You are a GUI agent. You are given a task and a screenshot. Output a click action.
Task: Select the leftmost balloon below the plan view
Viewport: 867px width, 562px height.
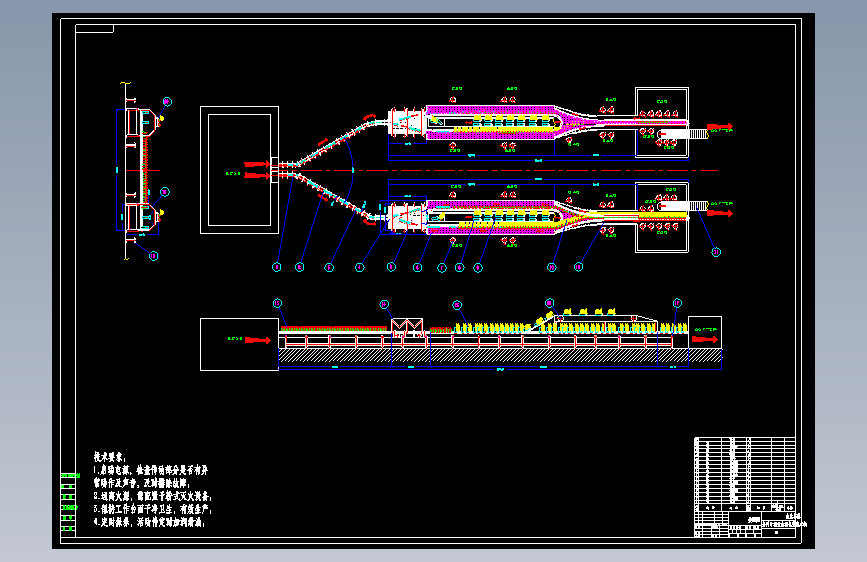click(x=277, y=267)
